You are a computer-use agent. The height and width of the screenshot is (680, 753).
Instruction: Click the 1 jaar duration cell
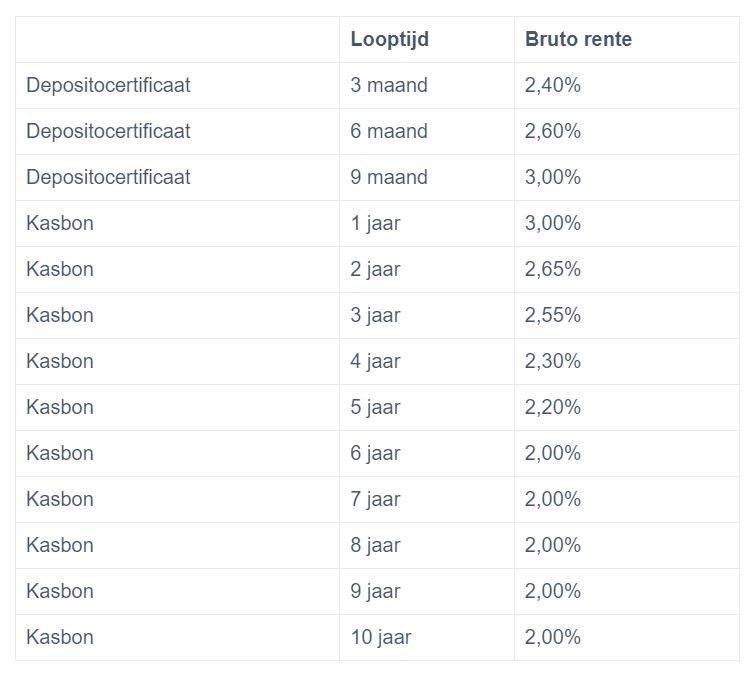click(x=375, y=224)
